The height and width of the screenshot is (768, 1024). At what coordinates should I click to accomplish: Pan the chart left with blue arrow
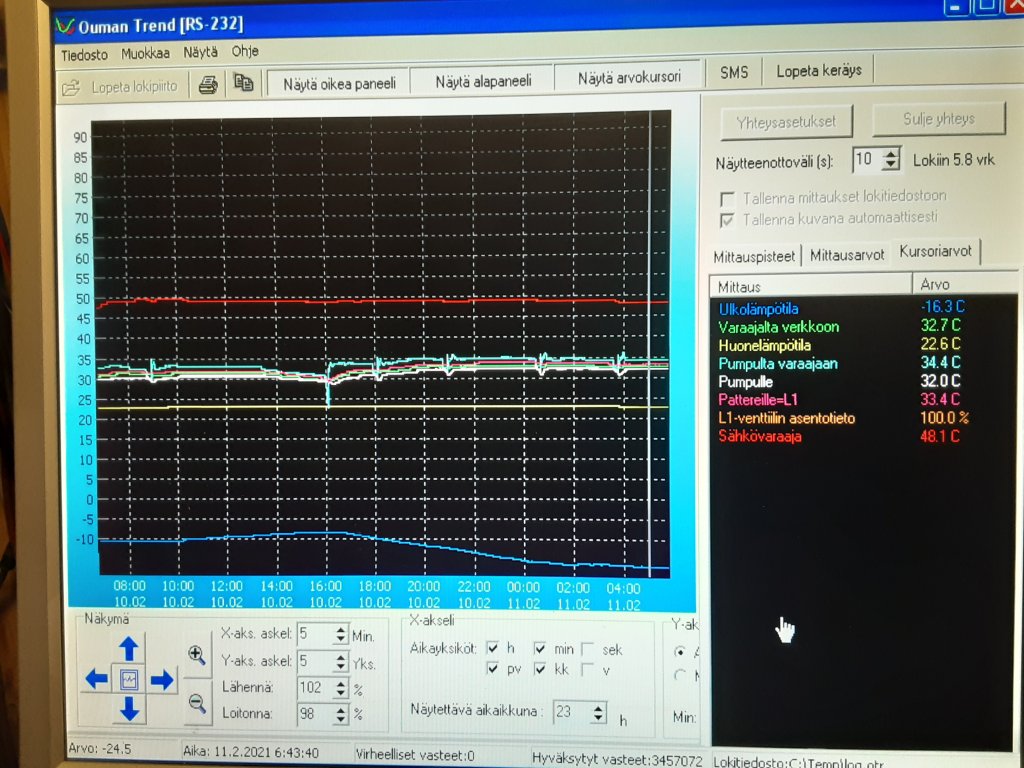(97, 679)
